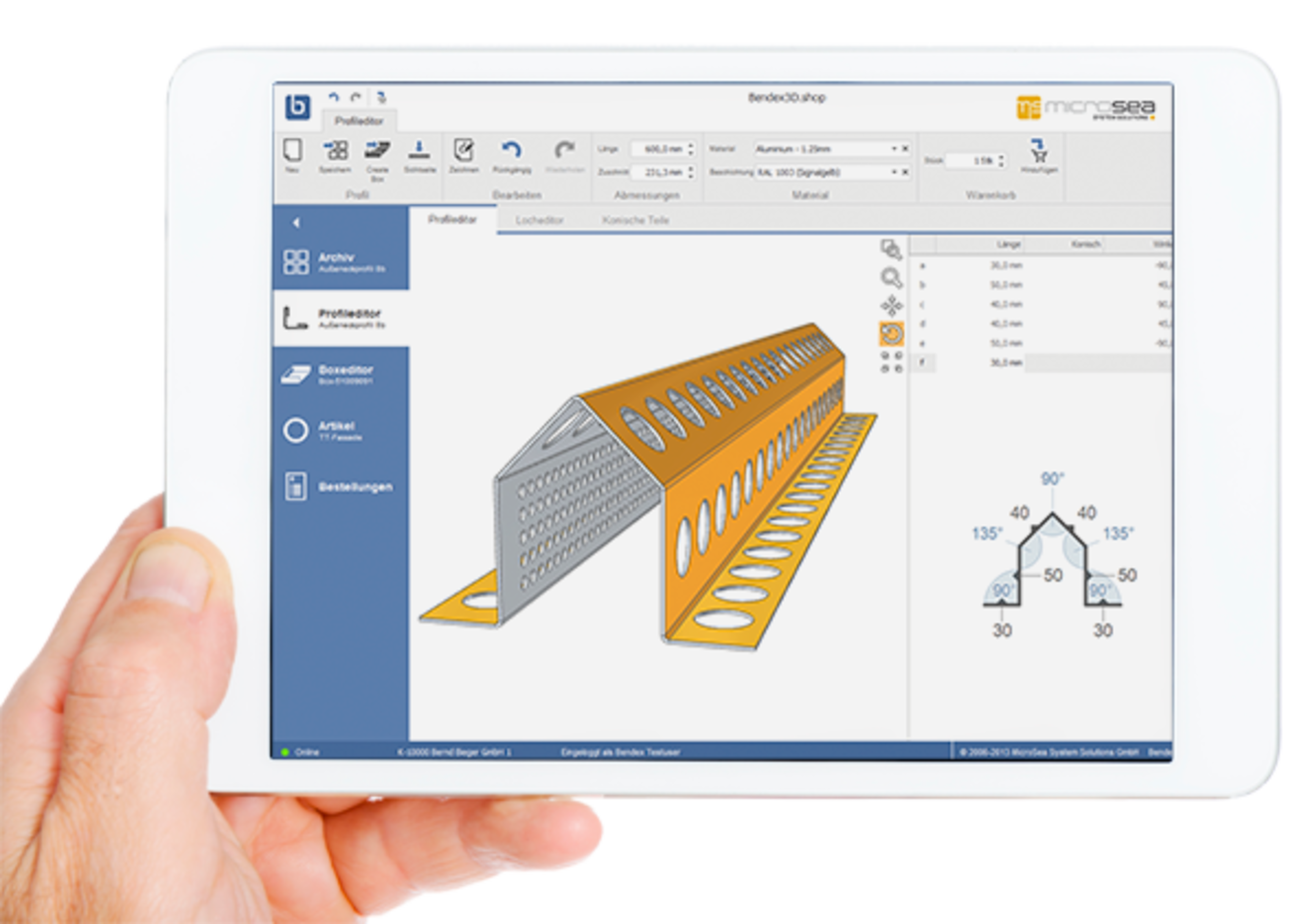Open the Material dropdown

[x=894, y=149]
